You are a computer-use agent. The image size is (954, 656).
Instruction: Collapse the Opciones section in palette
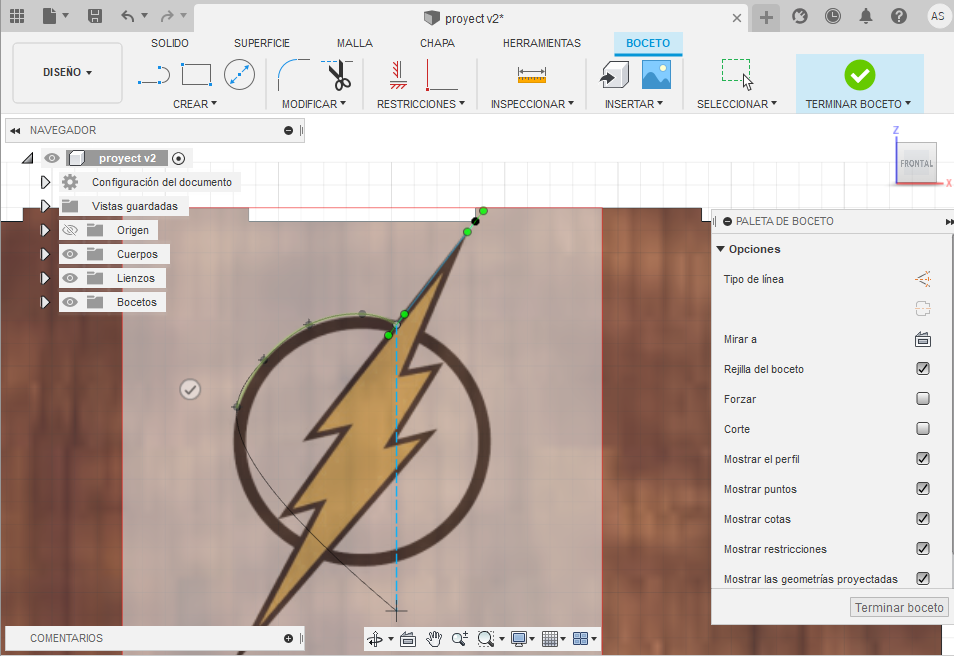pyautogui.click(x=720, y=249)
